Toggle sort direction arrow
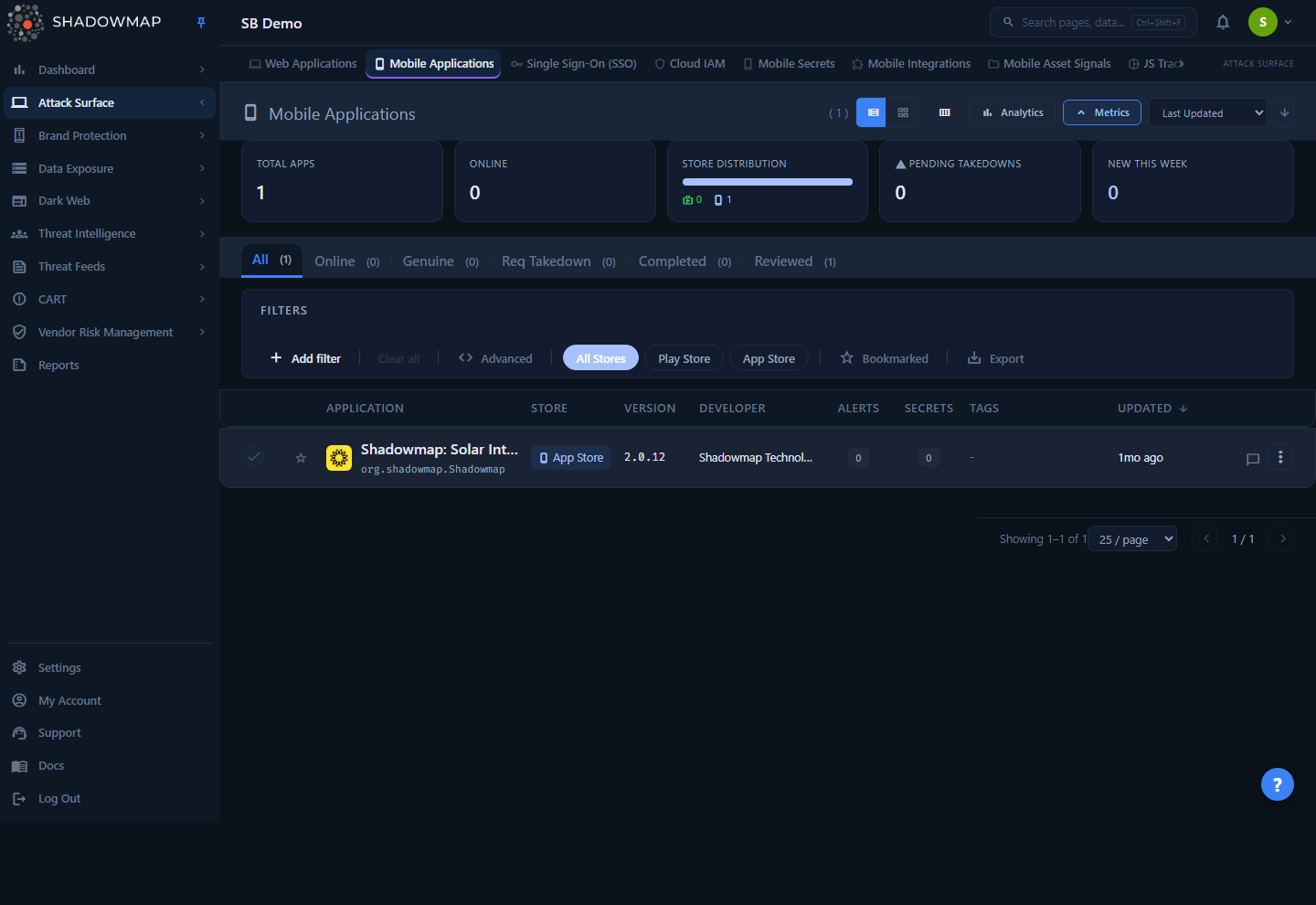1316x905 pixels. tap(1284, 112)
